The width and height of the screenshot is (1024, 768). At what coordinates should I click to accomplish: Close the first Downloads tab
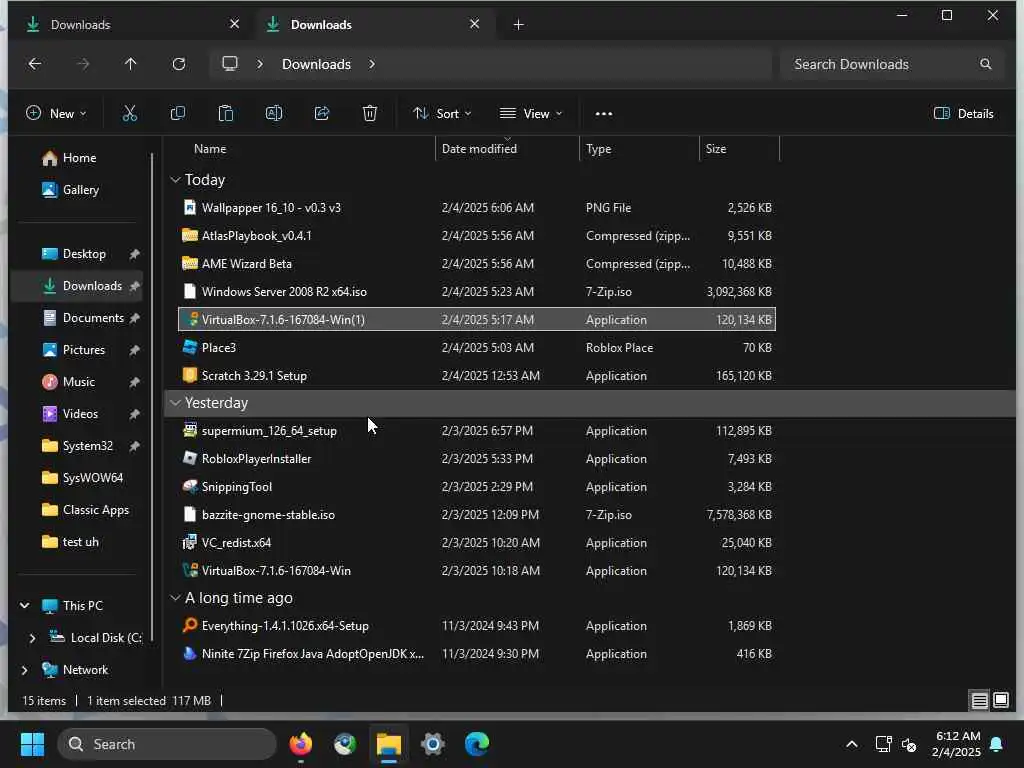click(234, 24)
